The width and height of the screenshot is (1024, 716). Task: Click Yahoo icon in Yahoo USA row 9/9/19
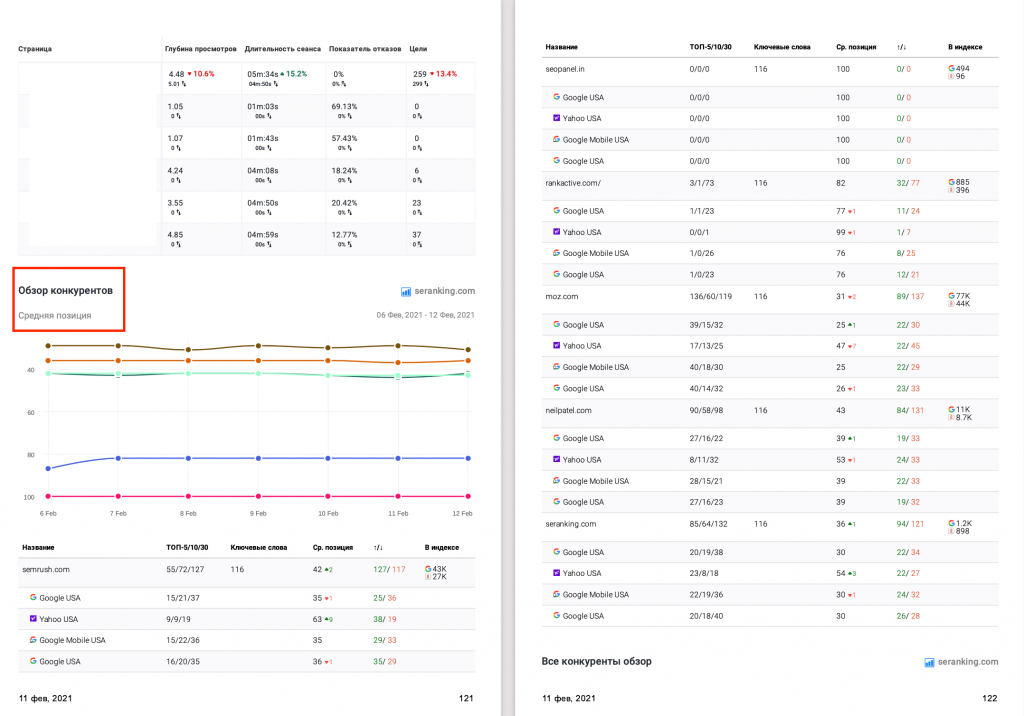pyautogui.click(x=33, y=619)
